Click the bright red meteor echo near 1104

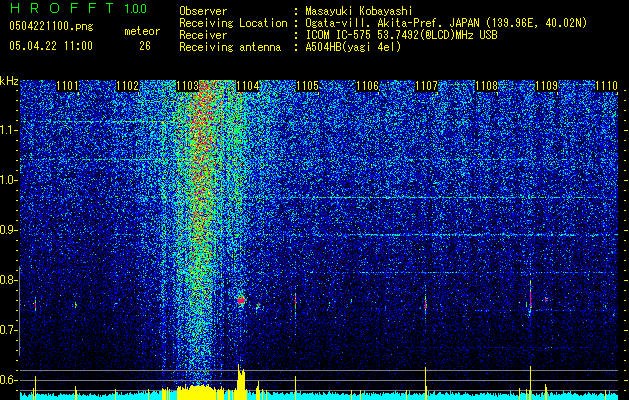[x=241, y=300]
